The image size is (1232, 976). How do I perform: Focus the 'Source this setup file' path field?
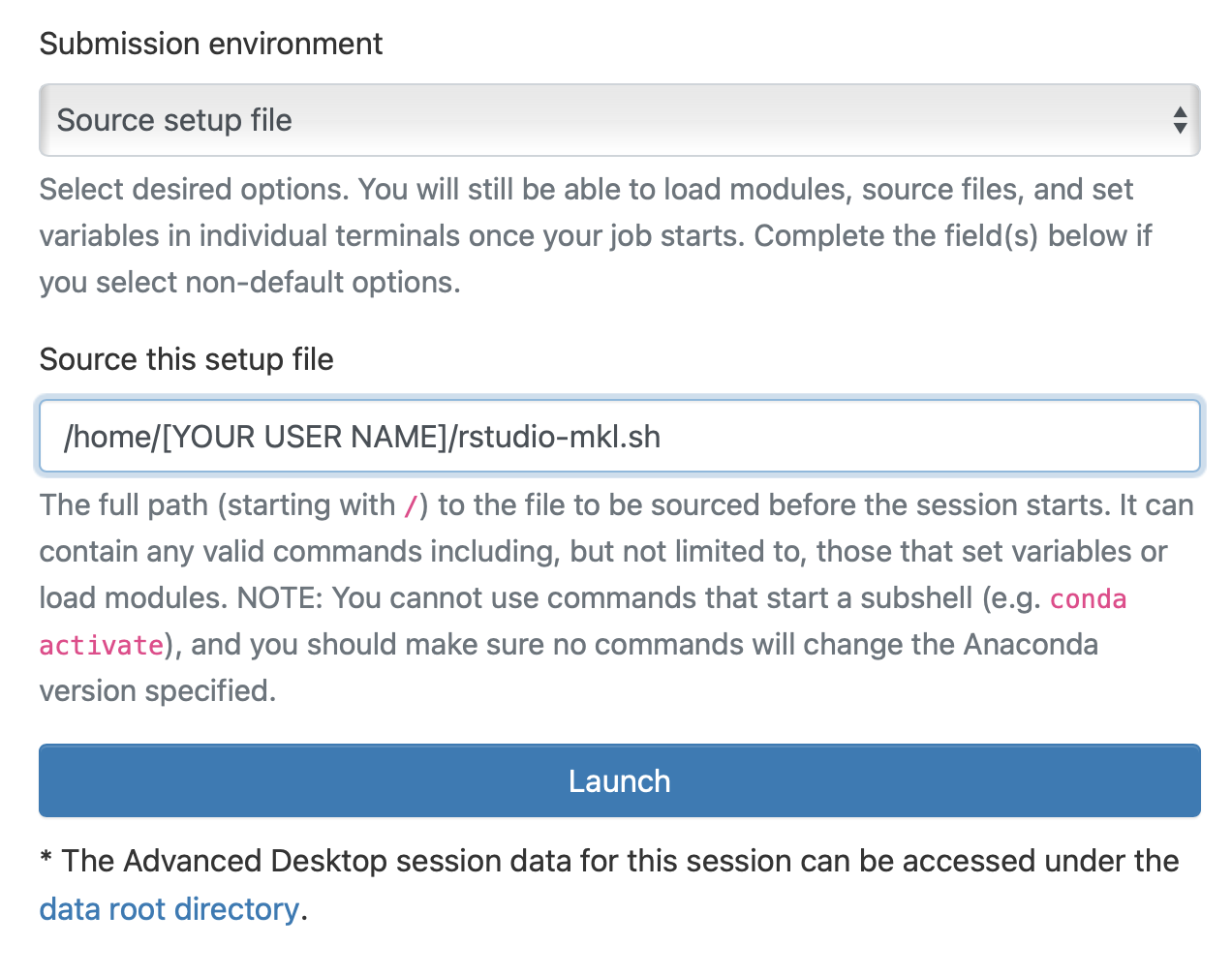pyautogui.click(x=872, y=437)
